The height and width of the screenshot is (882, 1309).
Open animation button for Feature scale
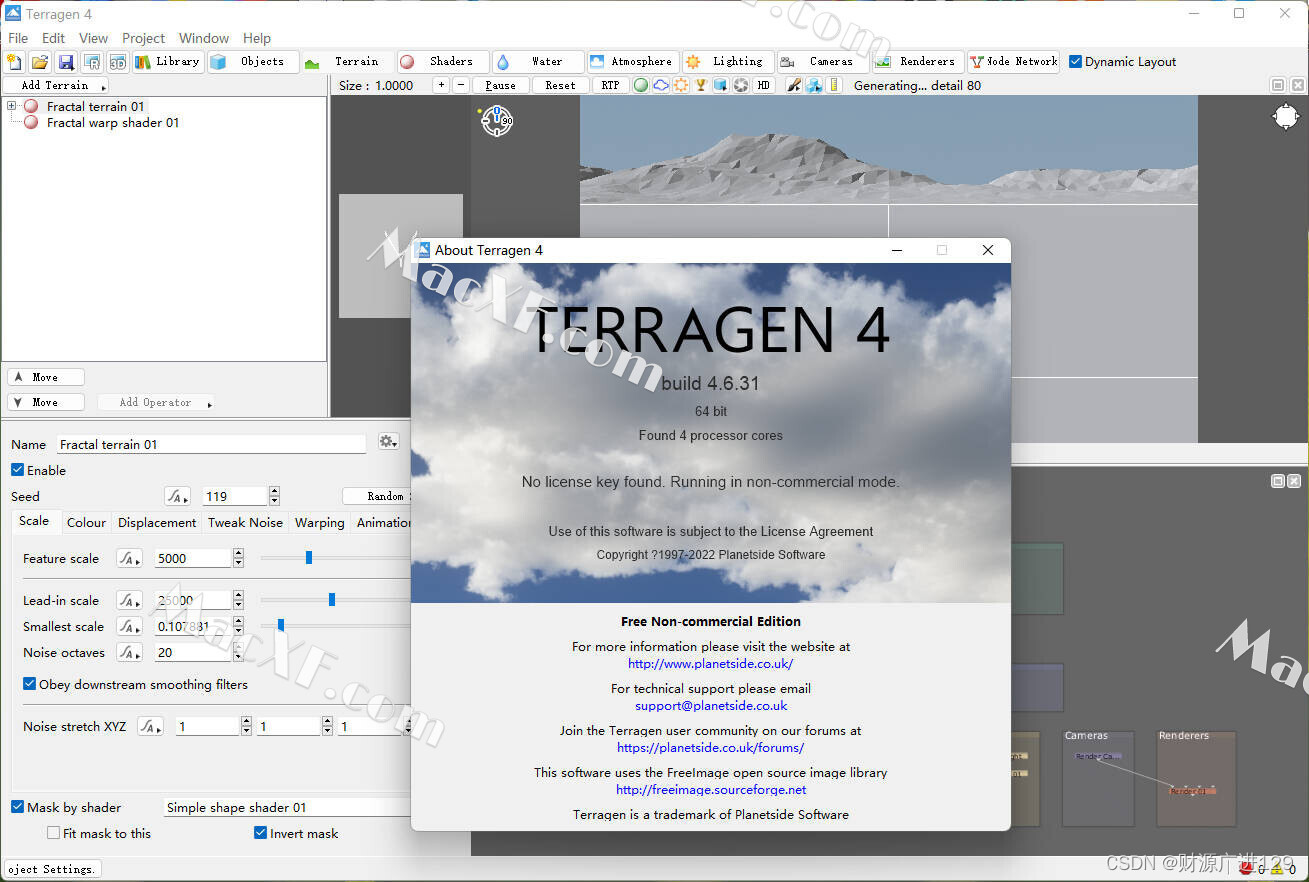point(129,558)
